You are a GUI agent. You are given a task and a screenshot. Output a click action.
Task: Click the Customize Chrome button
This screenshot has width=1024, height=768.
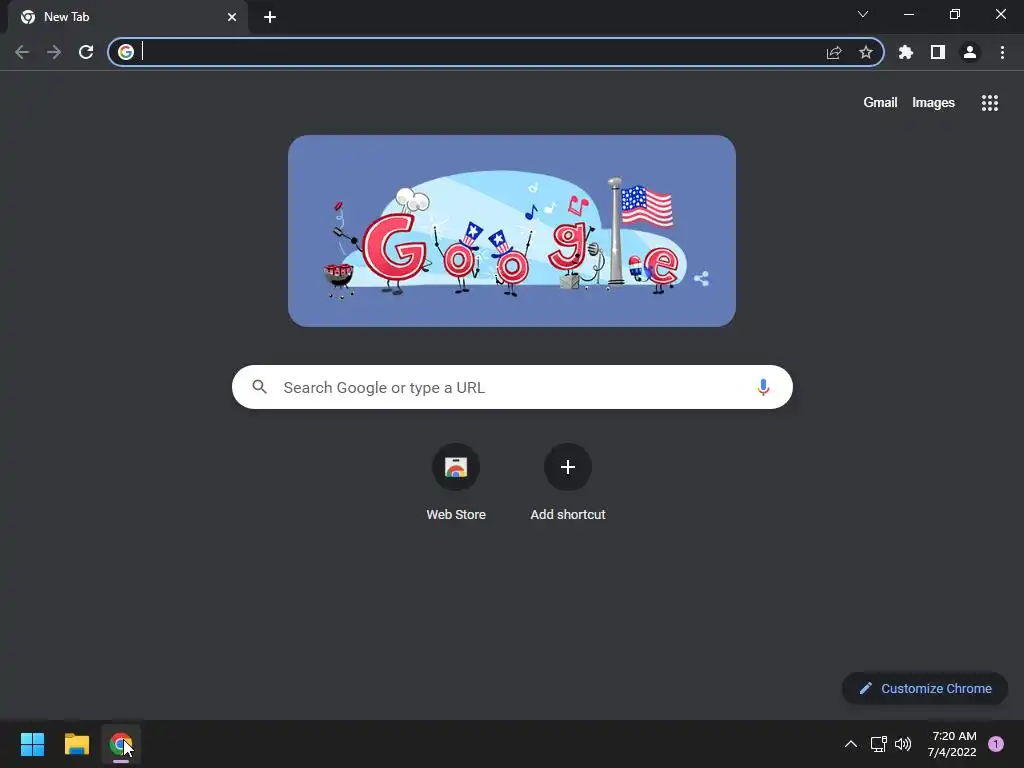(925, 688)
